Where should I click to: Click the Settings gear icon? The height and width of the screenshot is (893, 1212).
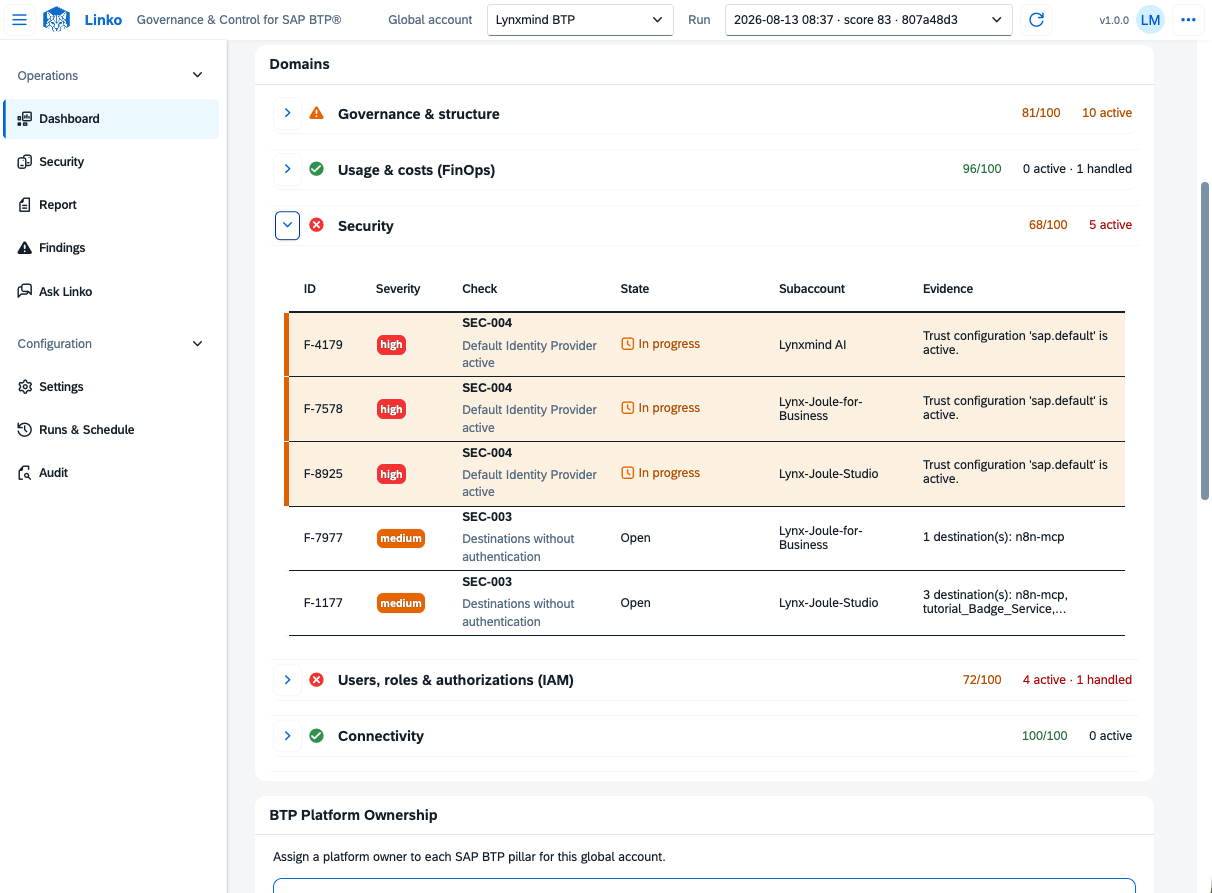(25, 386)
